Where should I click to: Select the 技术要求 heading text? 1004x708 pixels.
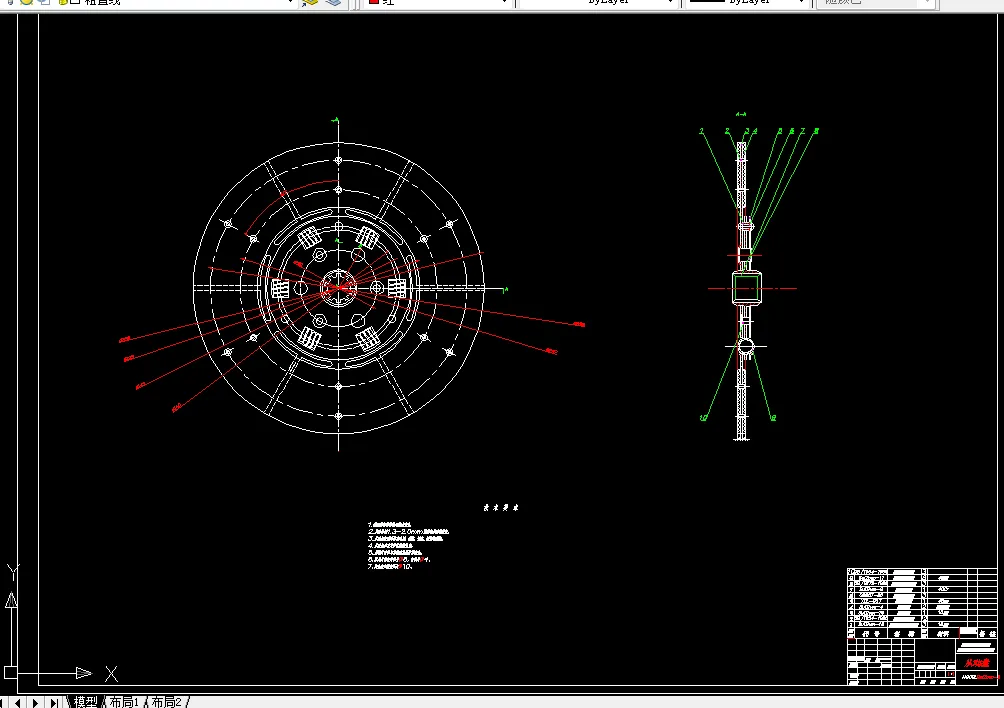pyautogui.click(x=501, y=508)
